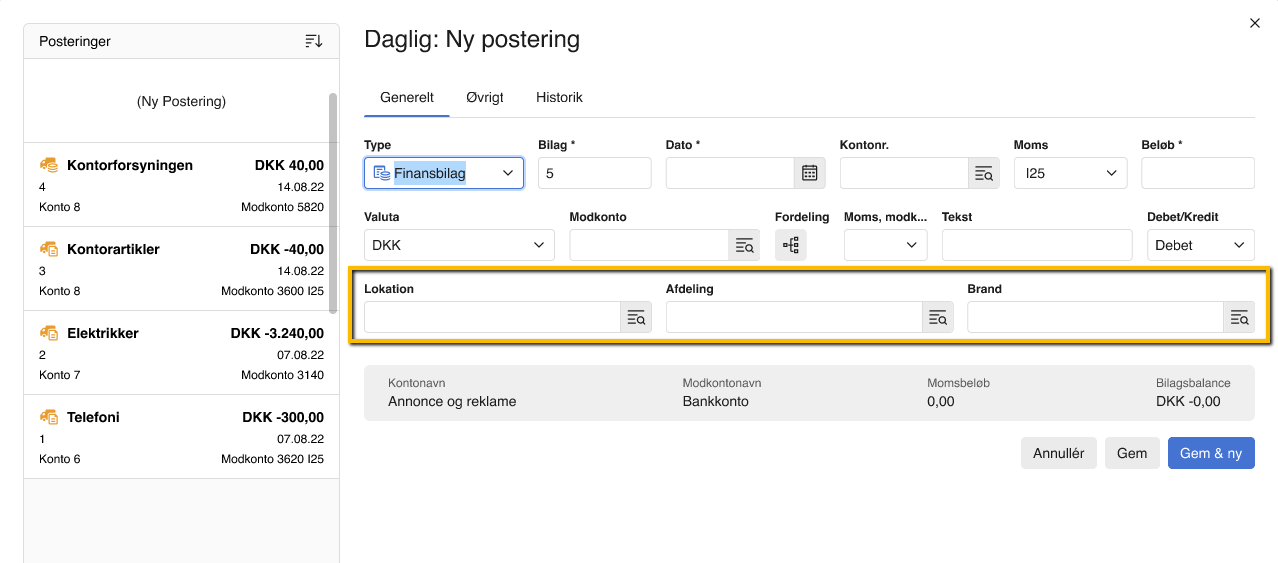This screenshot has height=563, width=1278.
Task: Click the Annullér button
Action: pyautogui.click(x=1059, y=453)
